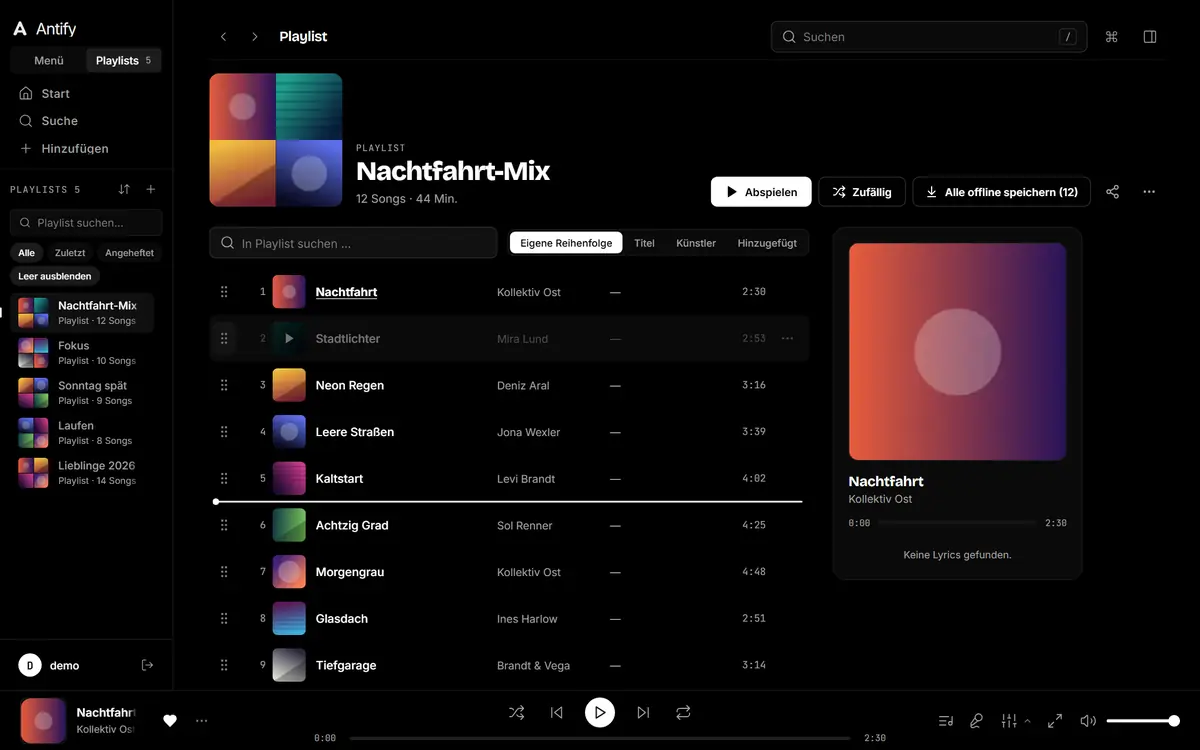Viewport: 1200px width, 750px height.
Task: Skip to the next track
Action: pos(643,713)
